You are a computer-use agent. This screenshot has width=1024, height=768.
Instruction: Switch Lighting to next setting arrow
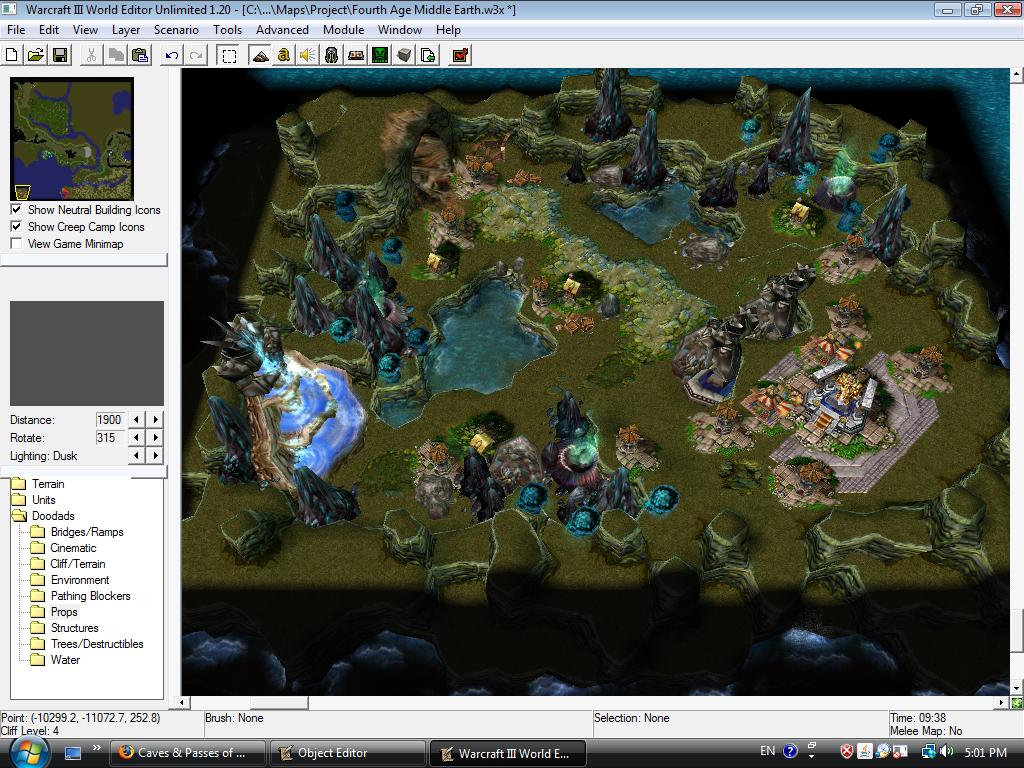(155, 455)
